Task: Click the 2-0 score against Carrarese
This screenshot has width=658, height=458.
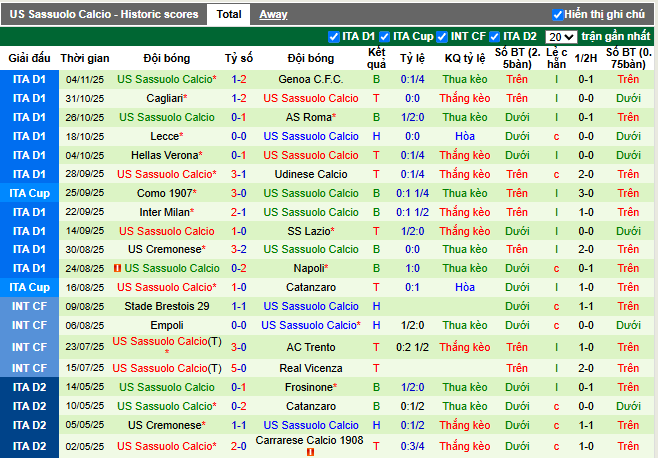Action: pyautogui.click(x=239, y=446)
